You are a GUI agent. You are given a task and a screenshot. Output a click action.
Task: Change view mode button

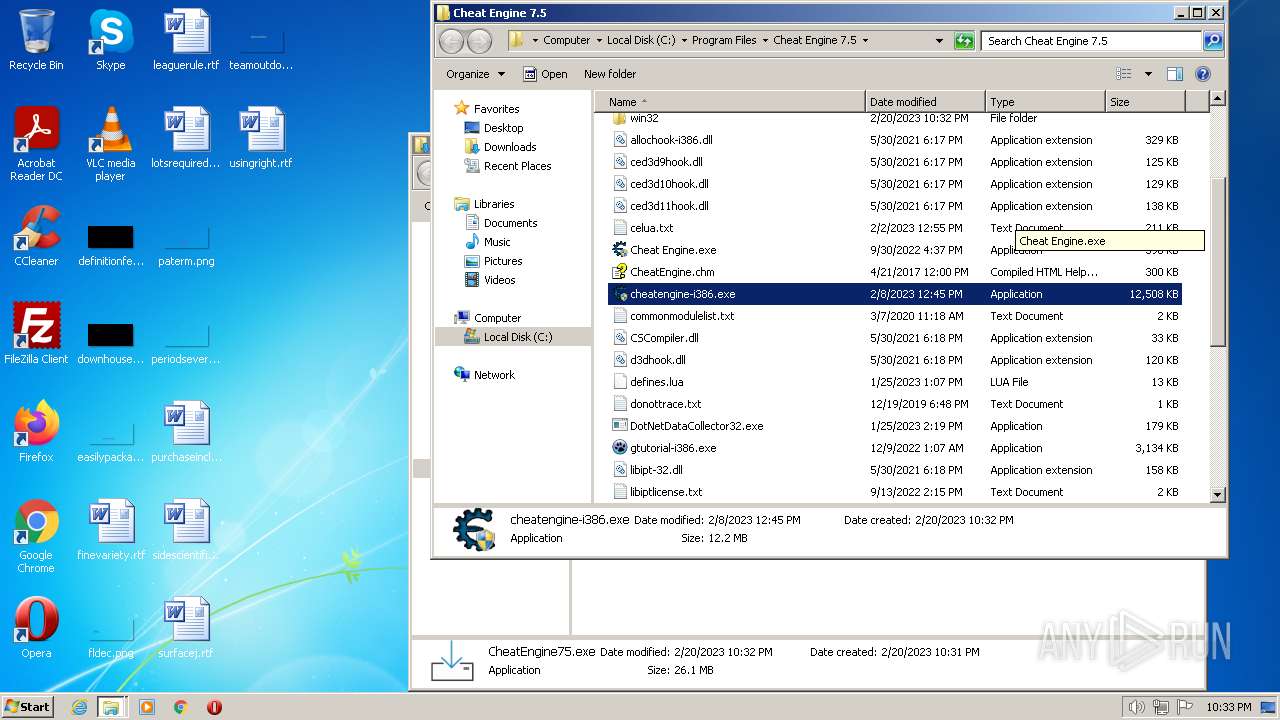point(1124,74)
